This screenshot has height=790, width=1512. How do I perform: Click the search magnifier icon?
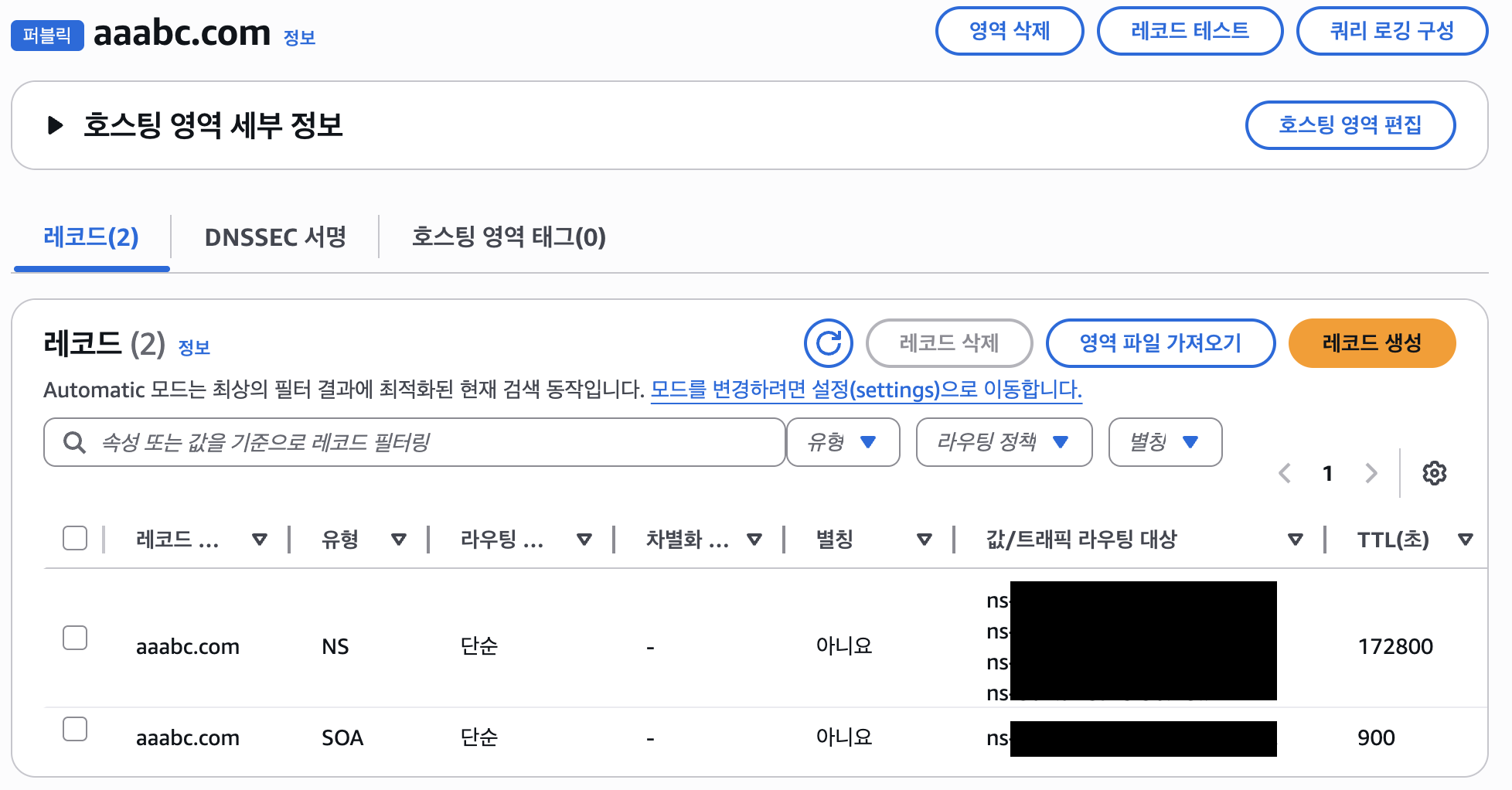click(74, 443)
